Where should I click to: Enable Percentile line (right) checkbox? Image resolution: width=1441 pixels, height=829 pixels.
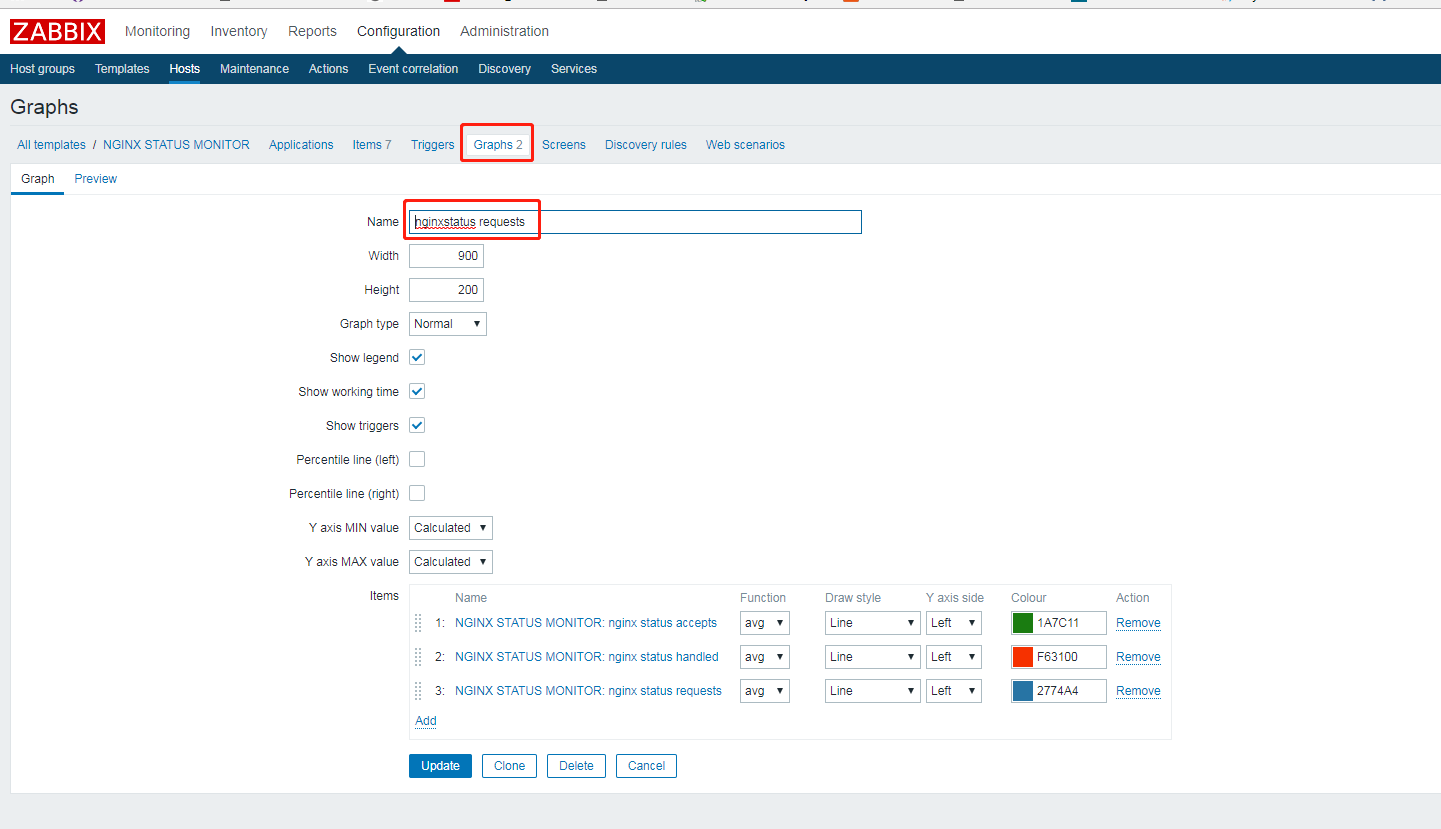point(417,493)
